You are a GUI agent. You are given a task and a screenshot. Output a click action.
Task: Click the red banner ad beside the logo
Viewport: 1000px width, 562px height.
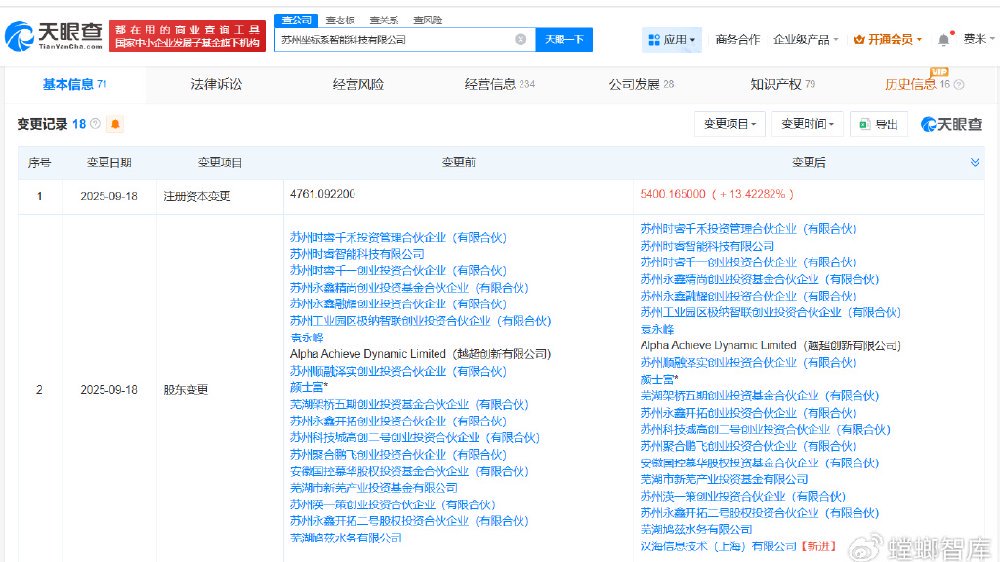pos(187,36)
